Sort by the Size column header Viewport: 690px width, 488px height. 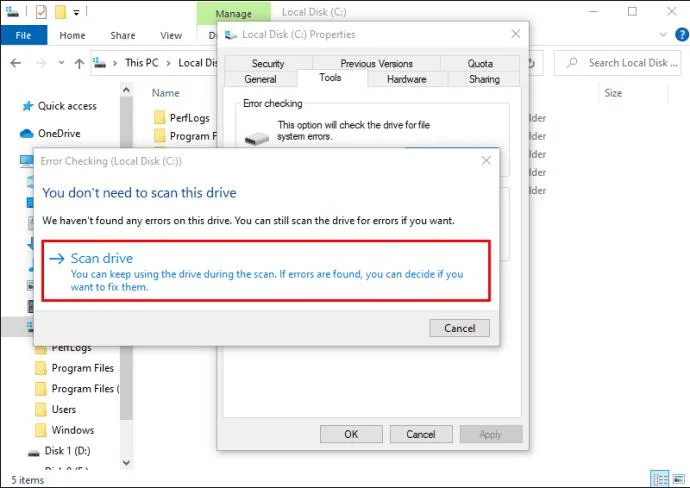coord(613,93)
